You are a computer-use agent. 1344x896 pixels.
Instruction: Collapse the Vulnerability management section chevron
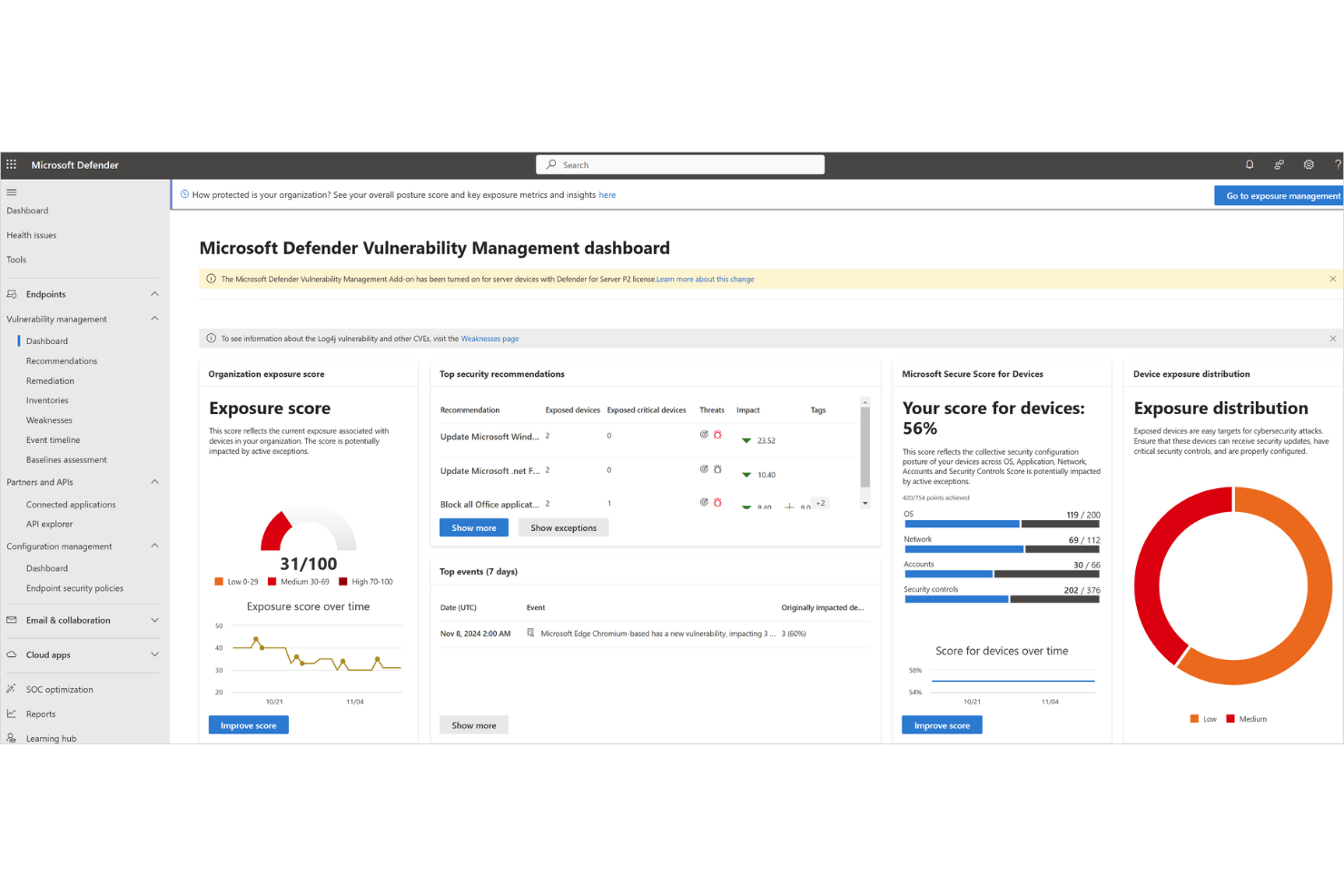pos(154,319)
